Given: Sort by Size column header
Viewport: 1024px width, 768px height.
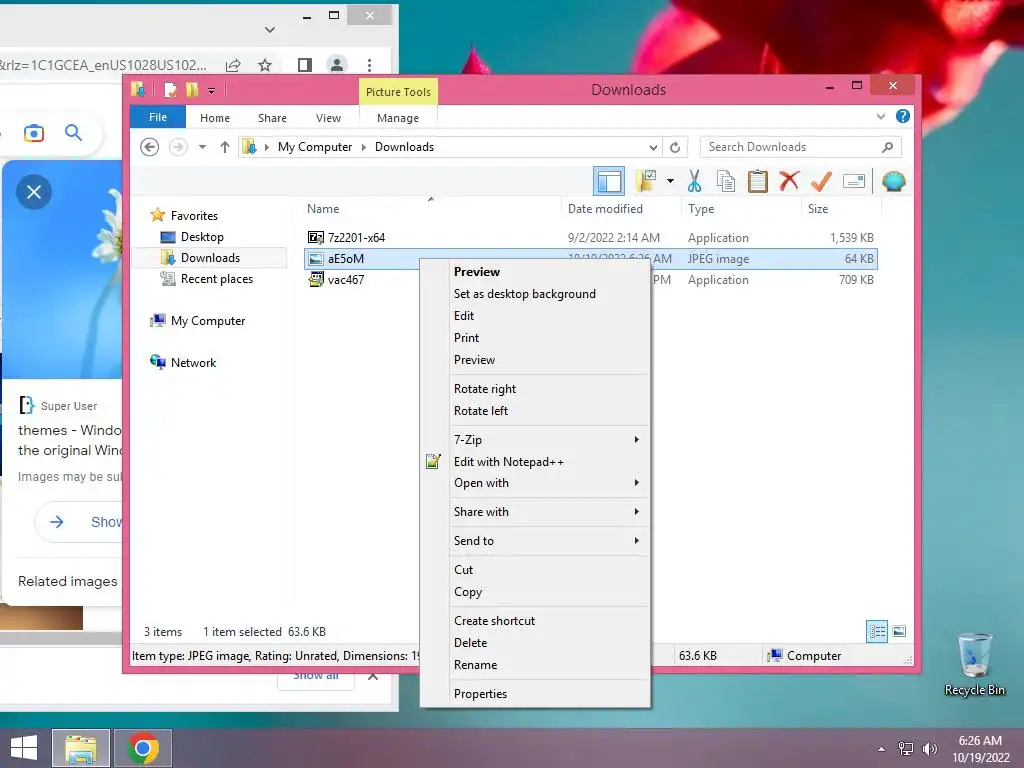Looking at the screenshot, I should [818, 209].
